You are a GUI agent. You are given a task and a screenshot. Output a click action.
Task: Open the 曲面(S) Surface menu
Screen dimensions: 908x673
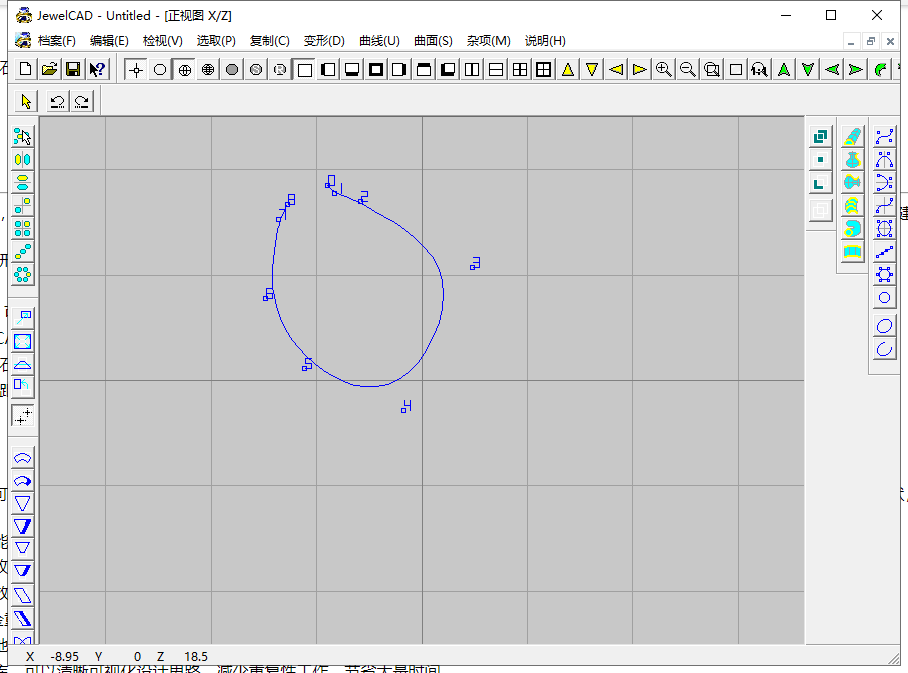point(433,41)
